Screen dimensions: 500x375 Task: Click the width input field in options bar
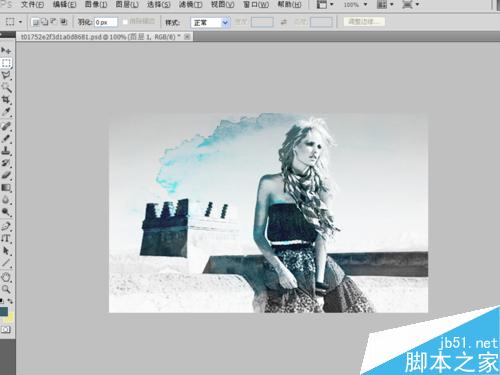[262, 22]
